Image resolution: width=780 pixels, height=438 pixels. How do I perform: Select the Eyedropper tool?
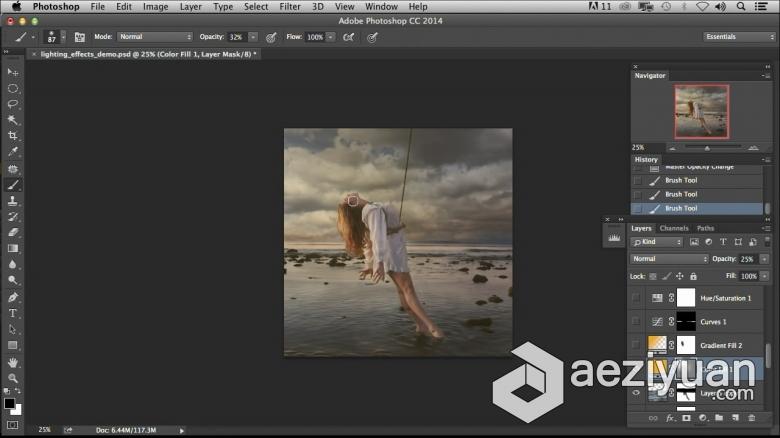click(x=13, y=152)
